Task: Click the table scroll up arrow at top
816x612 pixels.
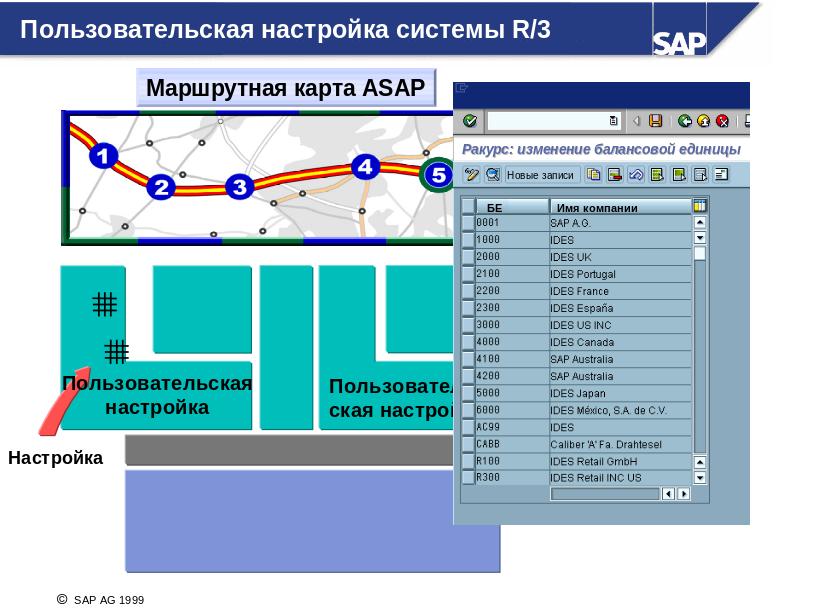Action: [700, 223]
